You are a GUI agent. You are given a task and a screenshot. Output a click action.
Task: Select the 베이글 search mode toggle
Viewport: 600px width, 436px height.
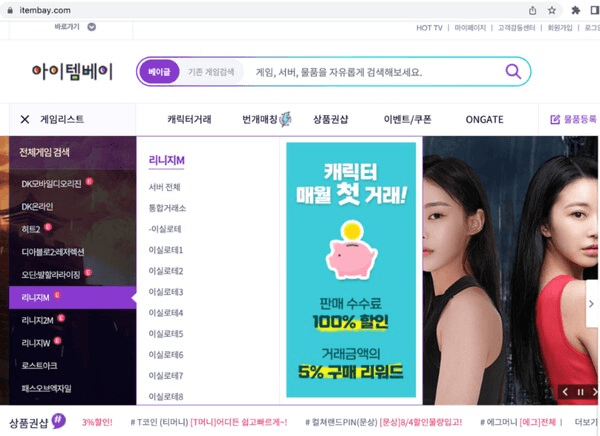pos(159,72)
